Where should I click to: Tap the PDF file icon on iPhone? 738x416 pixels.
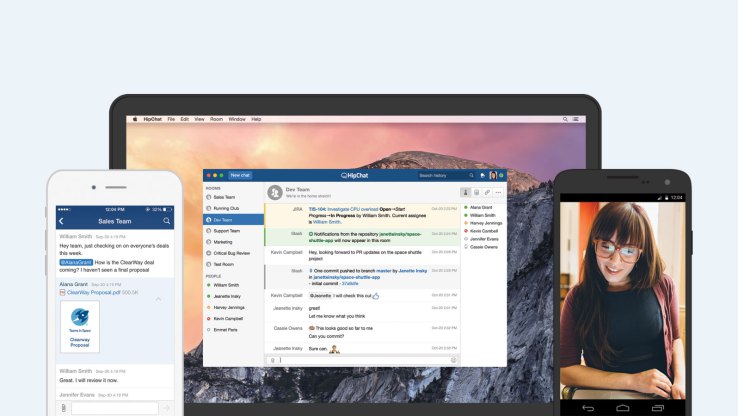pyautogui.click(x=63, y=293)
